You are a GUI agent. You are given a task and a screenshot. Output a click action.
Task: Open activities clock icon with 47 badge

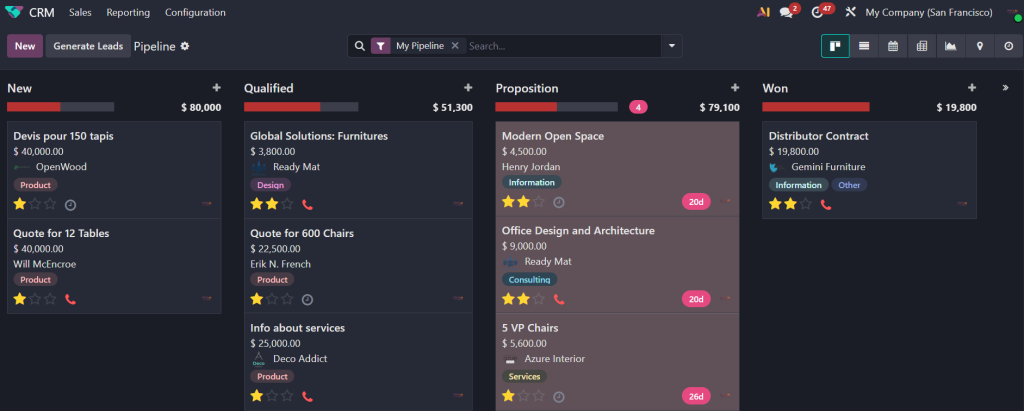point(819,12)
